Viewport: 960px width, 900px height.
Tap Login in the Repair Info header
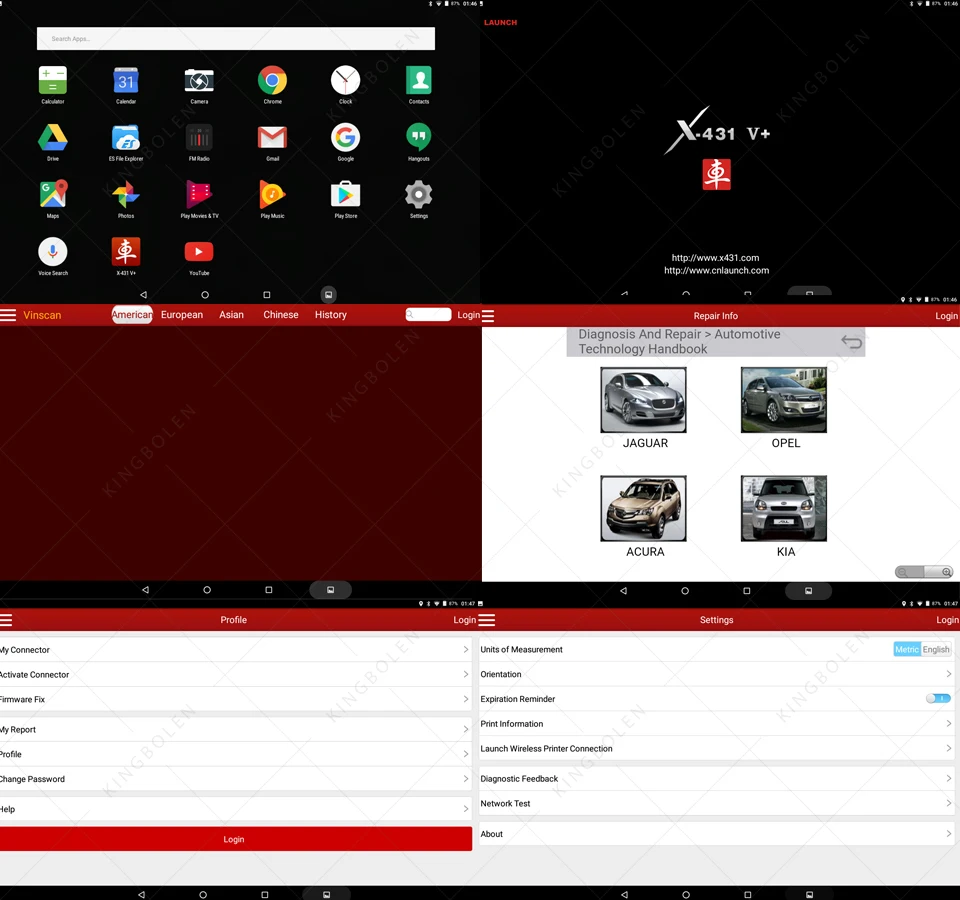click(x=947, y=316)
